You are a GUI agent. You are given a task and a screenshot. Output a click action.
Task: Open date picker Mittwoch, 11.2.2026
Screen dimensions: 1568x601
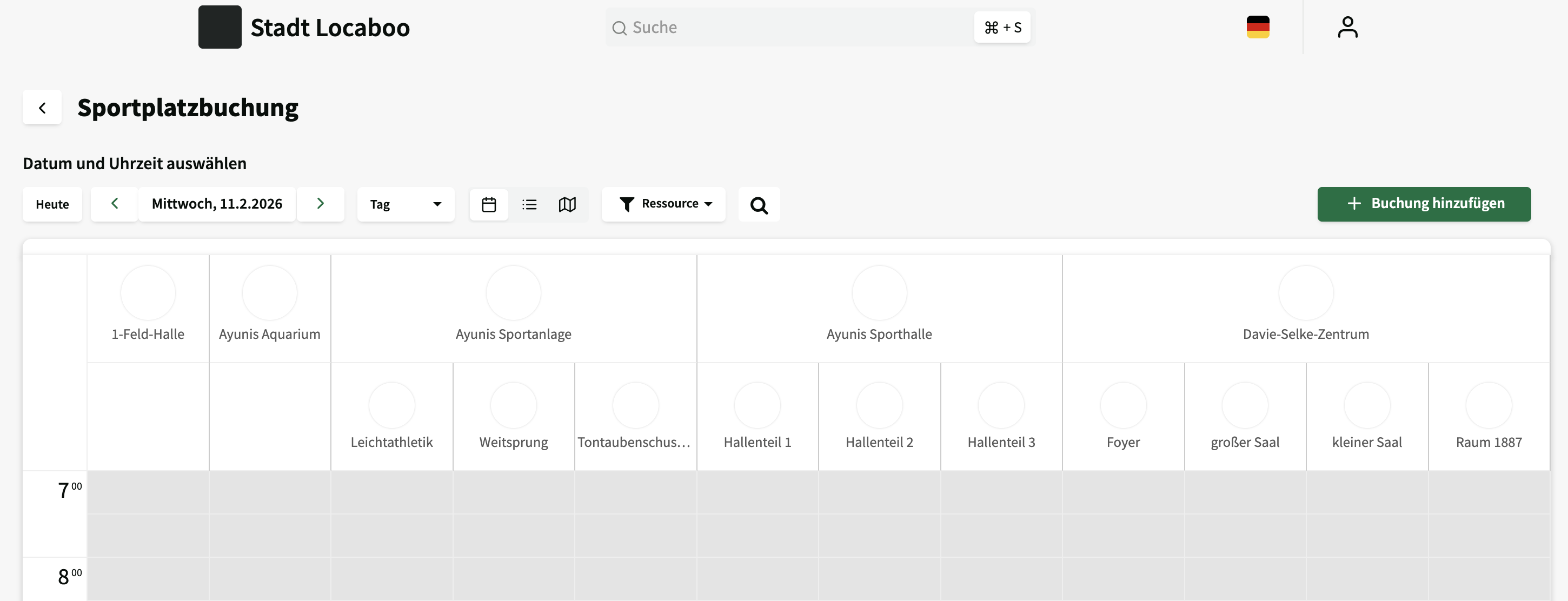click(217, 204)
